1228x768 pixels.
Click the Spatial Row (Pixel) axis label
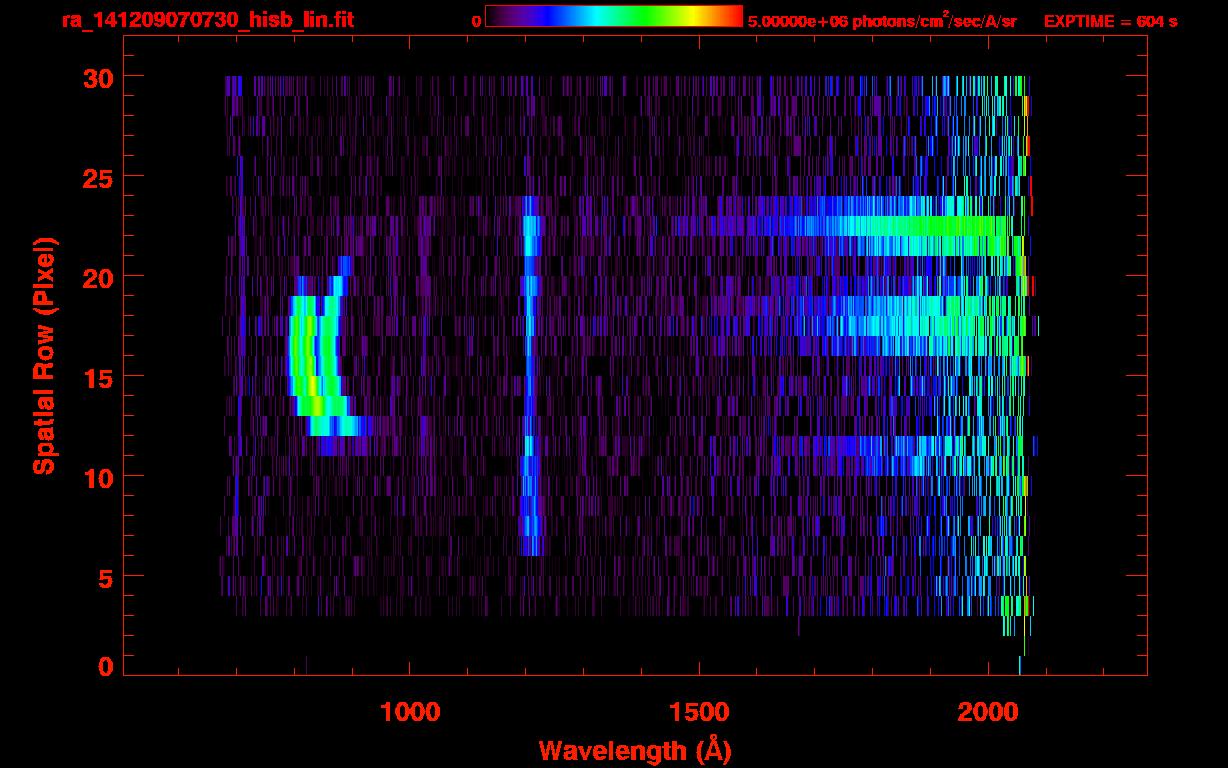coord(45,356)
